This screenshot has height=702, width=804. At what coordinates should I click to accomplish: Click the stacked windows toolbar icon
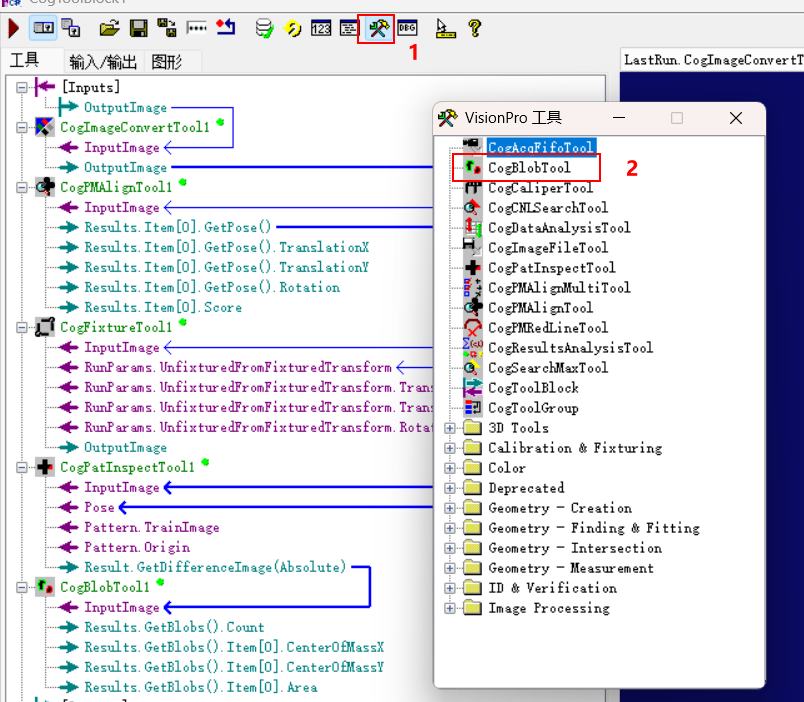pos(71,28)
